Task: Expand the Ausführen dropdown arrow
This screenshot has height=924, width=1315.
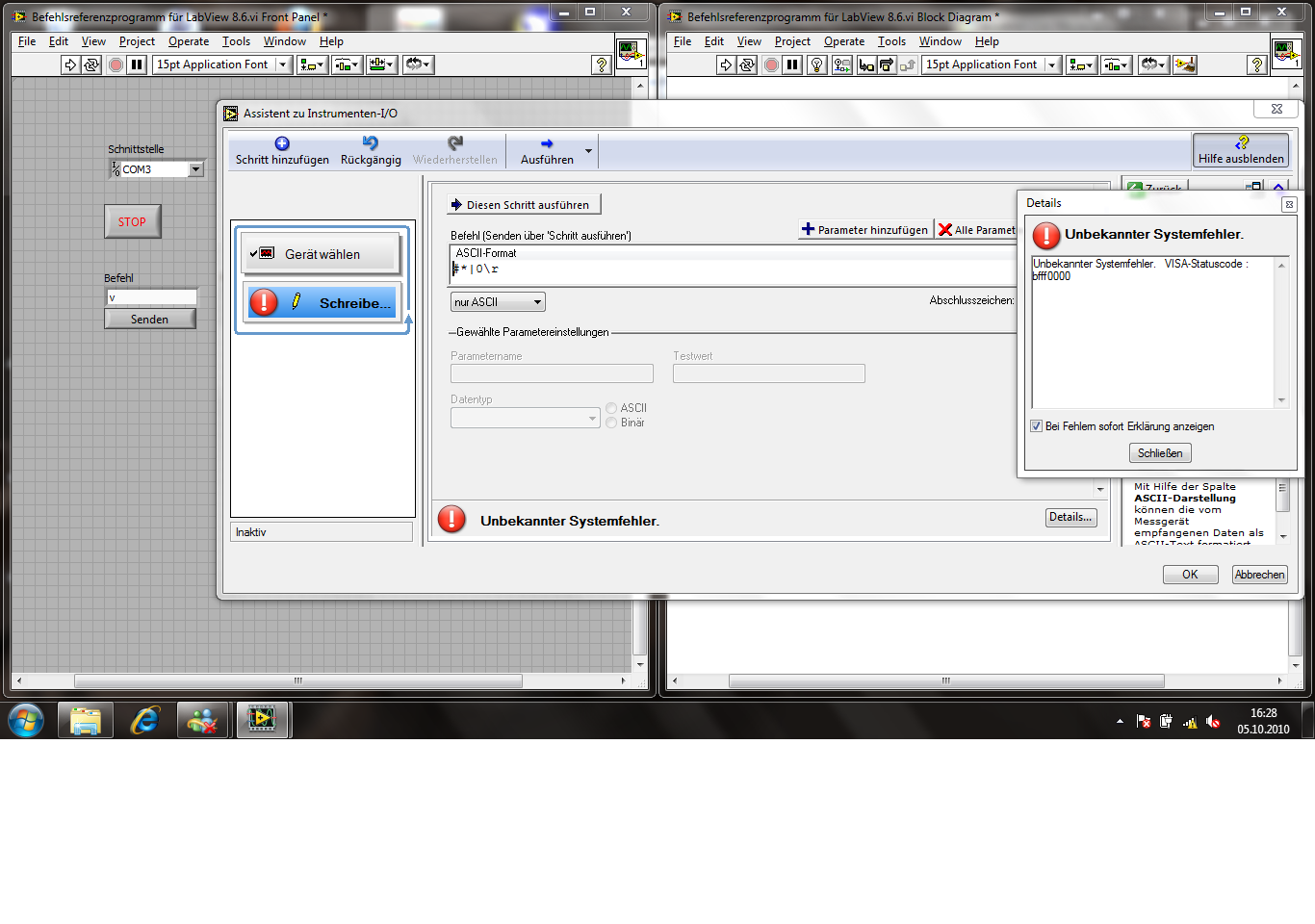Action: [588, 151]
